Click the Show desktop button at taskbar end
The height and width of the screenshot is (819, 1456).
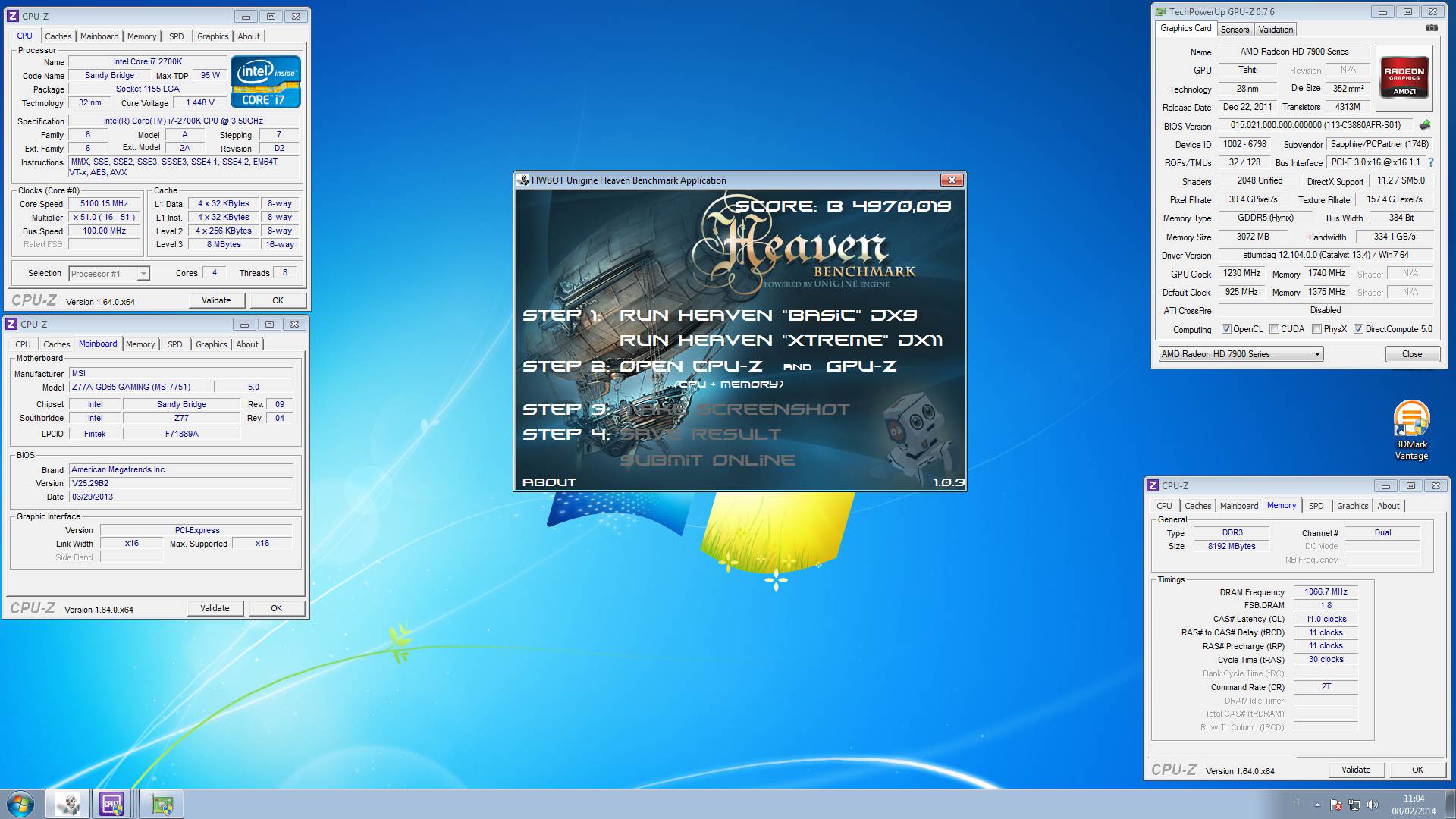[1450, 805]
